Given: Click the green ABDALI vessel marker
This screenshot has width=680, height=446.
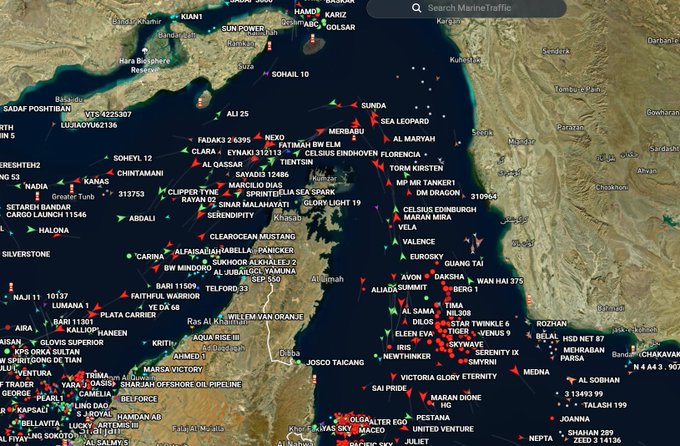Looking at the screenshot, I should pos(121,218).
